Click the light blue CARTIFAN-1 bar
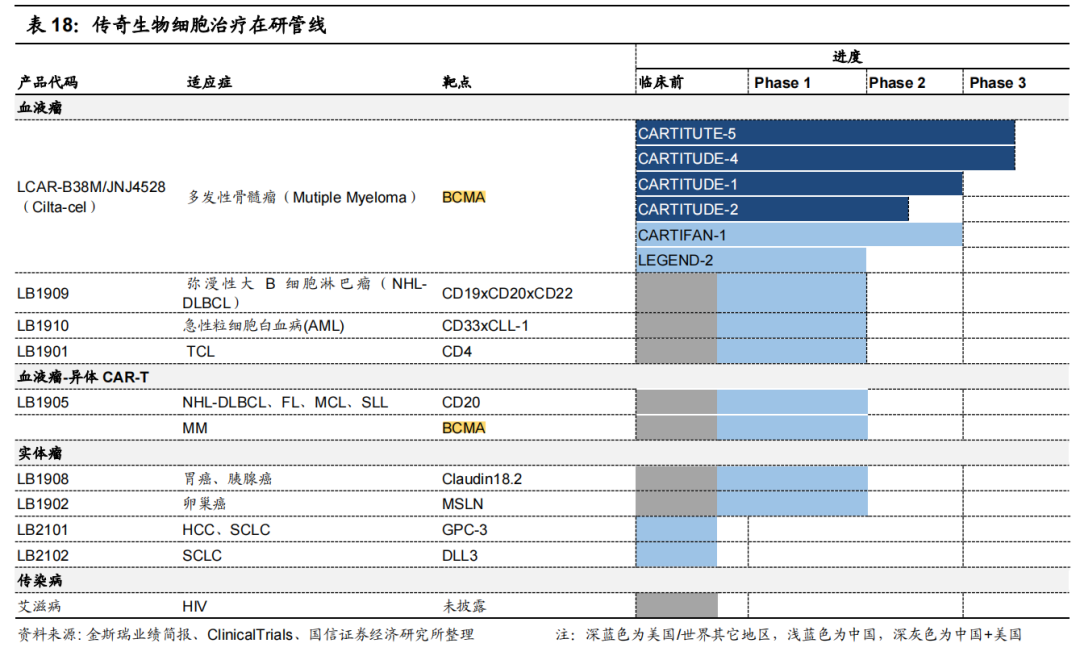1080x660 pixels. coord(799,235)
